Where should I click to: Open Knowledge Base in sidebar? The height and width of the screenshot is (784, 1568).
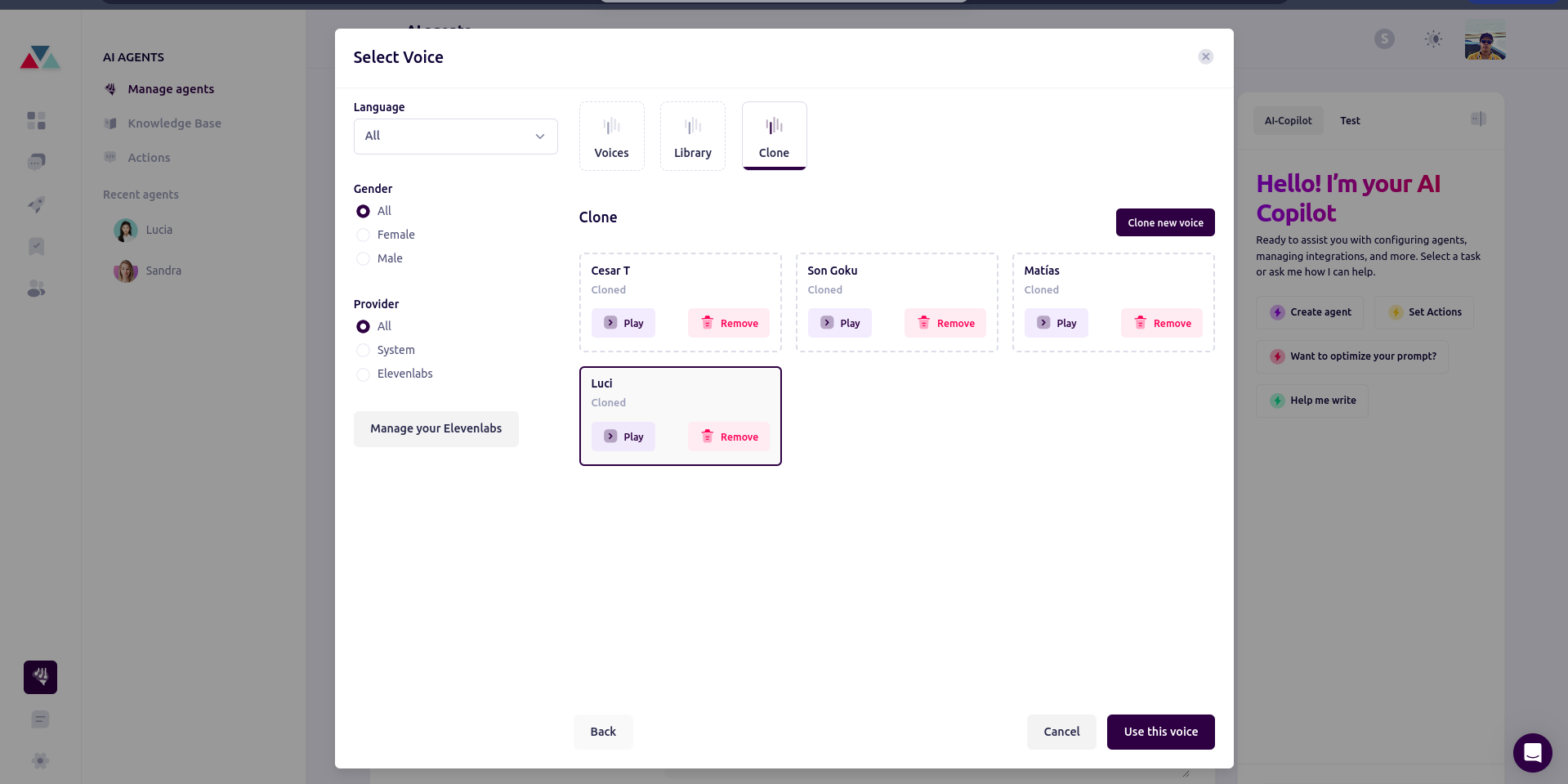click(x=174, y=123)
